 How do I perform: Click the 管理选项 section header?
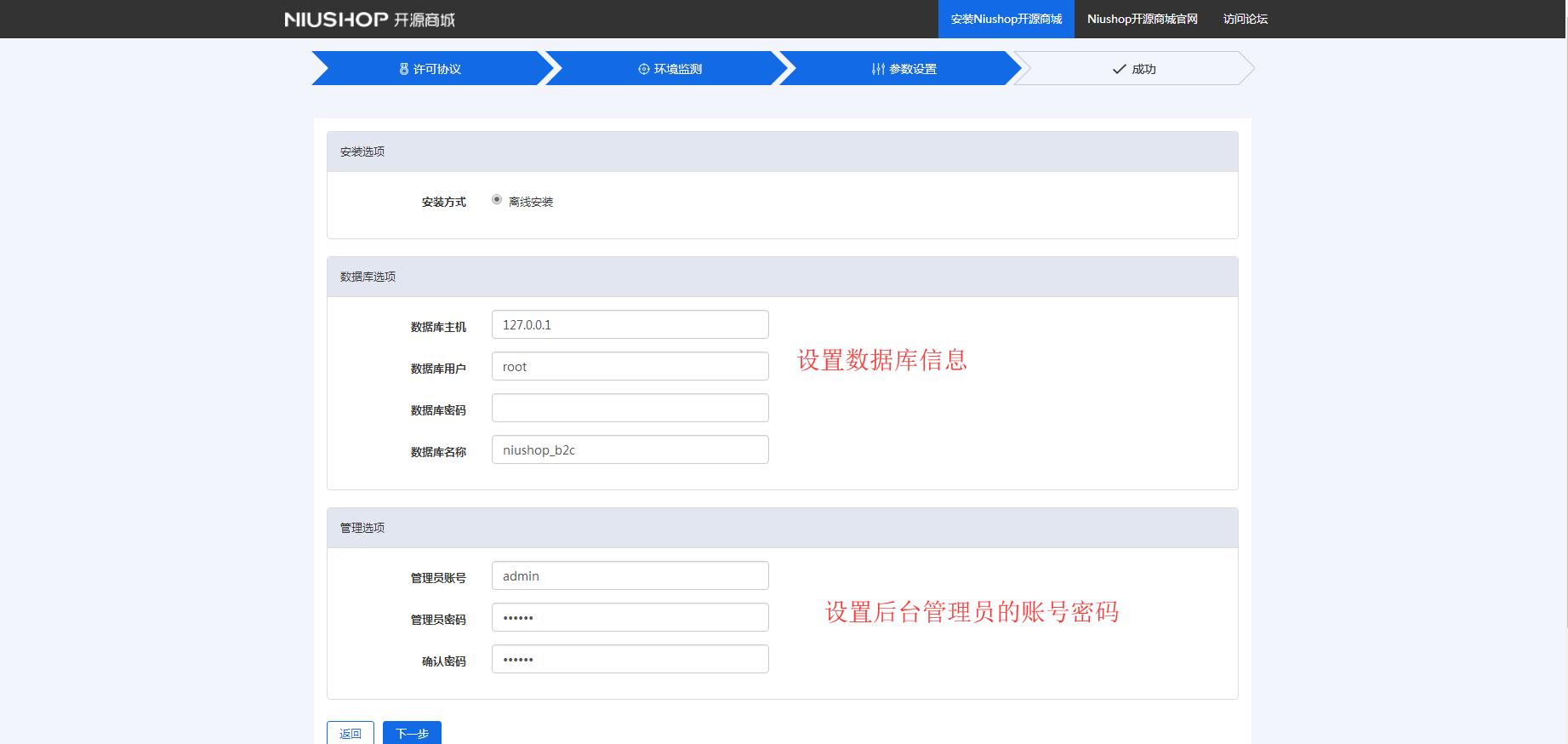point(783,528)
